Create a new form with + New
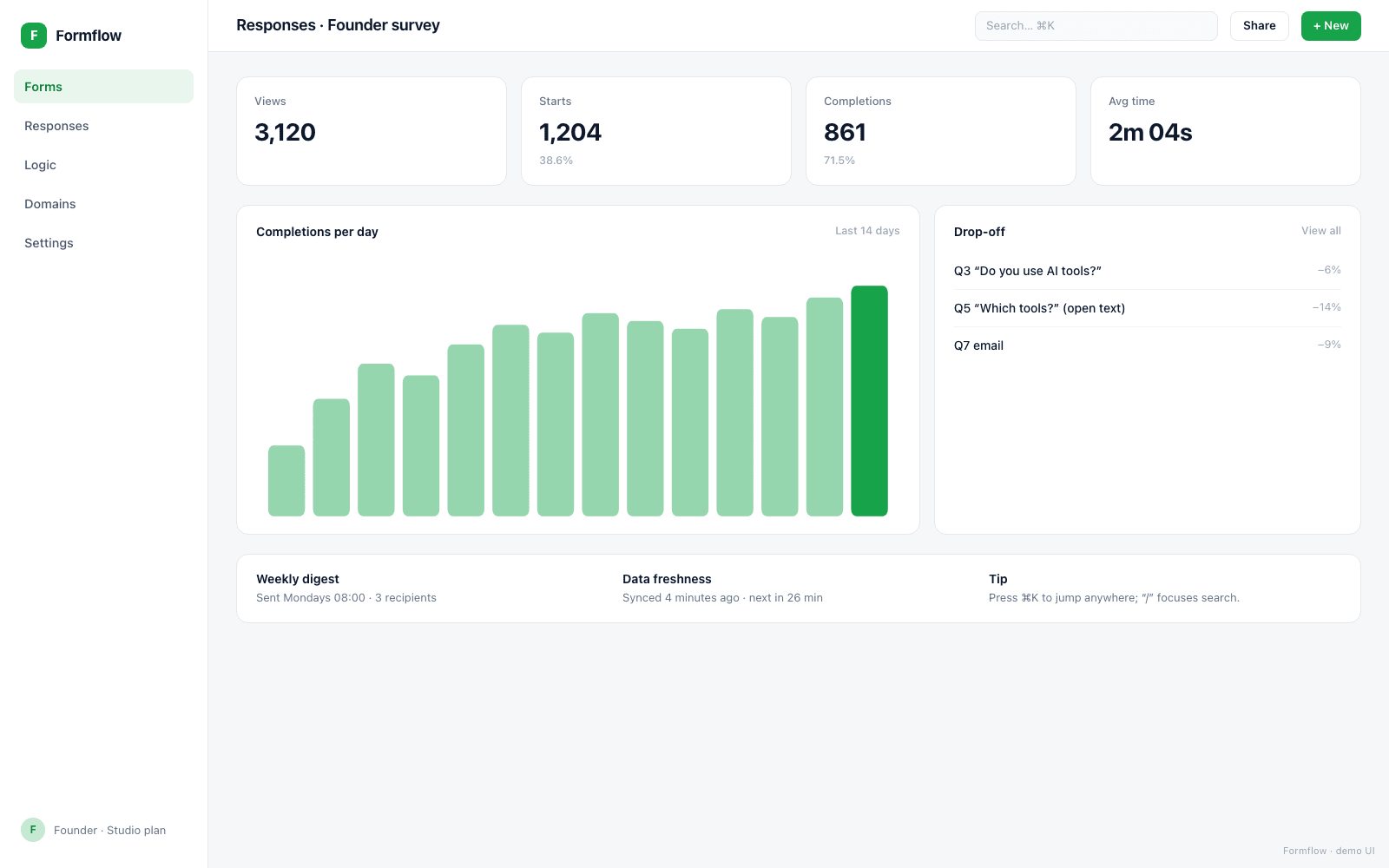Screen dimensions: 1389x868 [x=1330, y=26]
